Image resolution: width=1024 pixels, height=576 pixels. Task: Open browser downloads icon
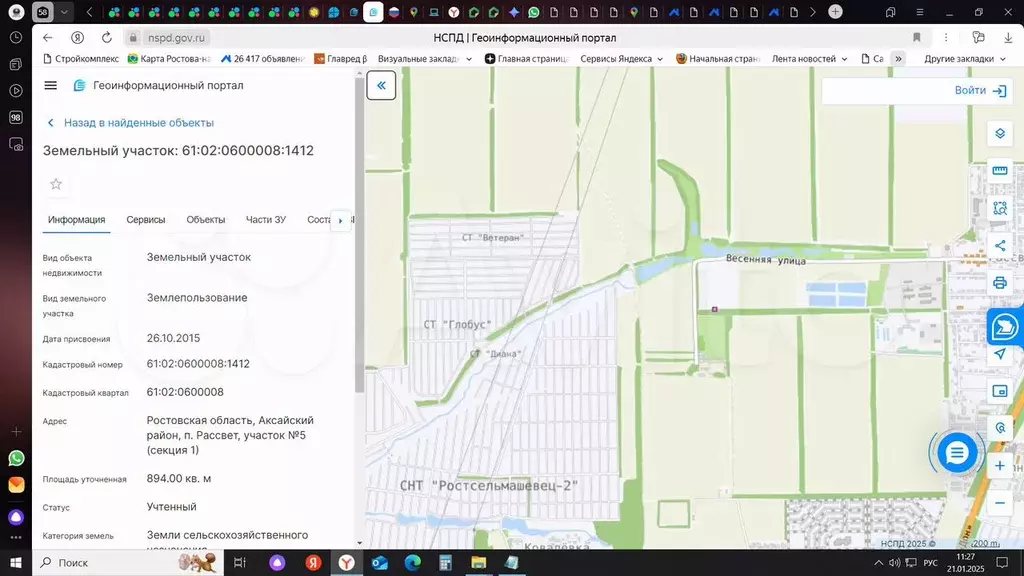coord(1008,38)
